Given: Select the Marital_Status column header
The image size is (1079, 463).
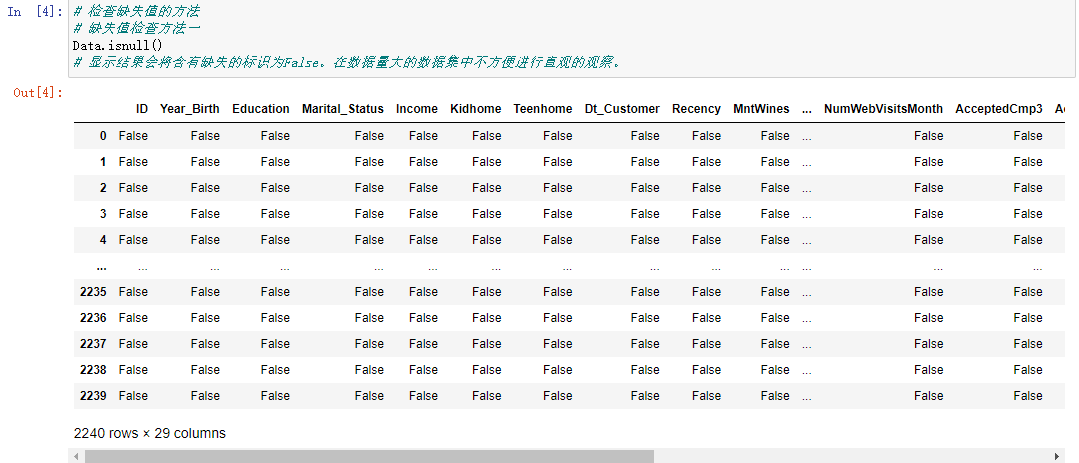Looking at the screenshot, I should click(x=343, y=109).
